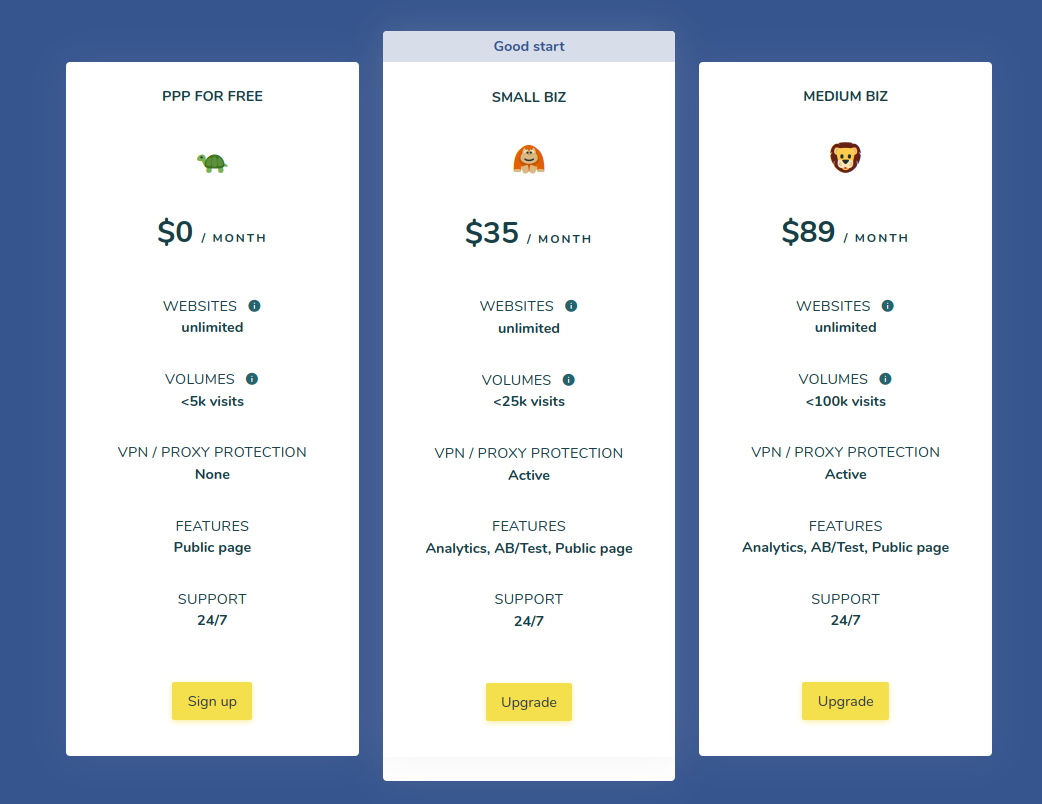Viewport: 1042px width, 804px height.
Task: Show Websites info tooltip in Medium Biz
Action: coord(887,306)
